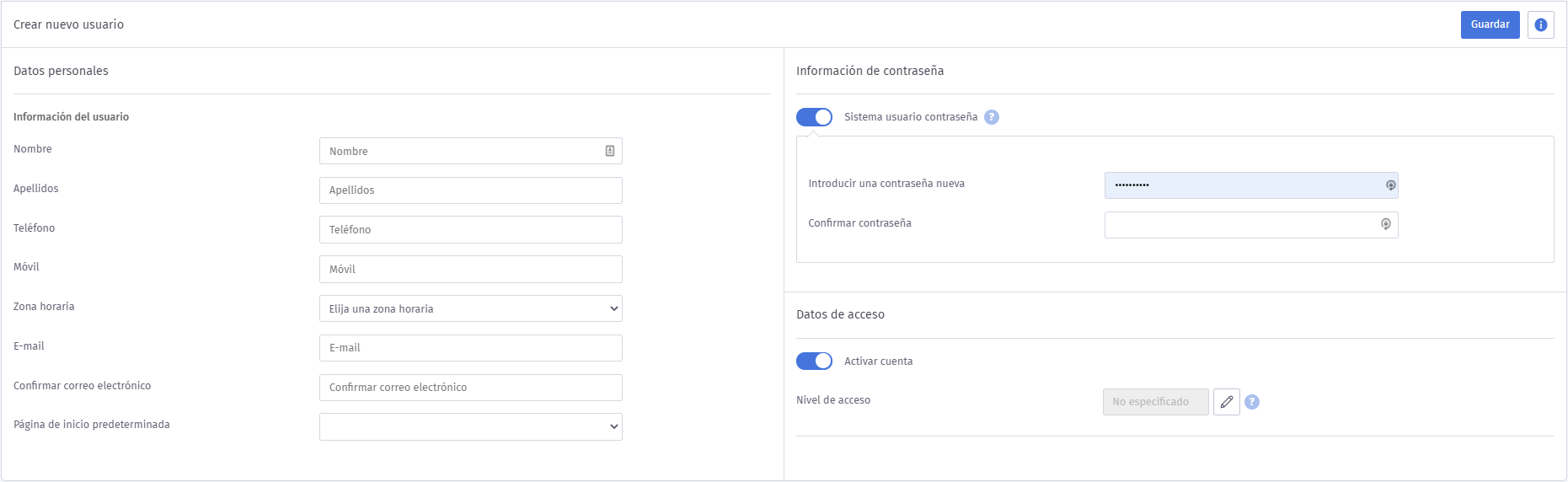This screenshot has height=482, width=1568.
Task: Edit Nivel de acceso with pencil icon
Action: pyautogui.click(x=1227, y=402)
